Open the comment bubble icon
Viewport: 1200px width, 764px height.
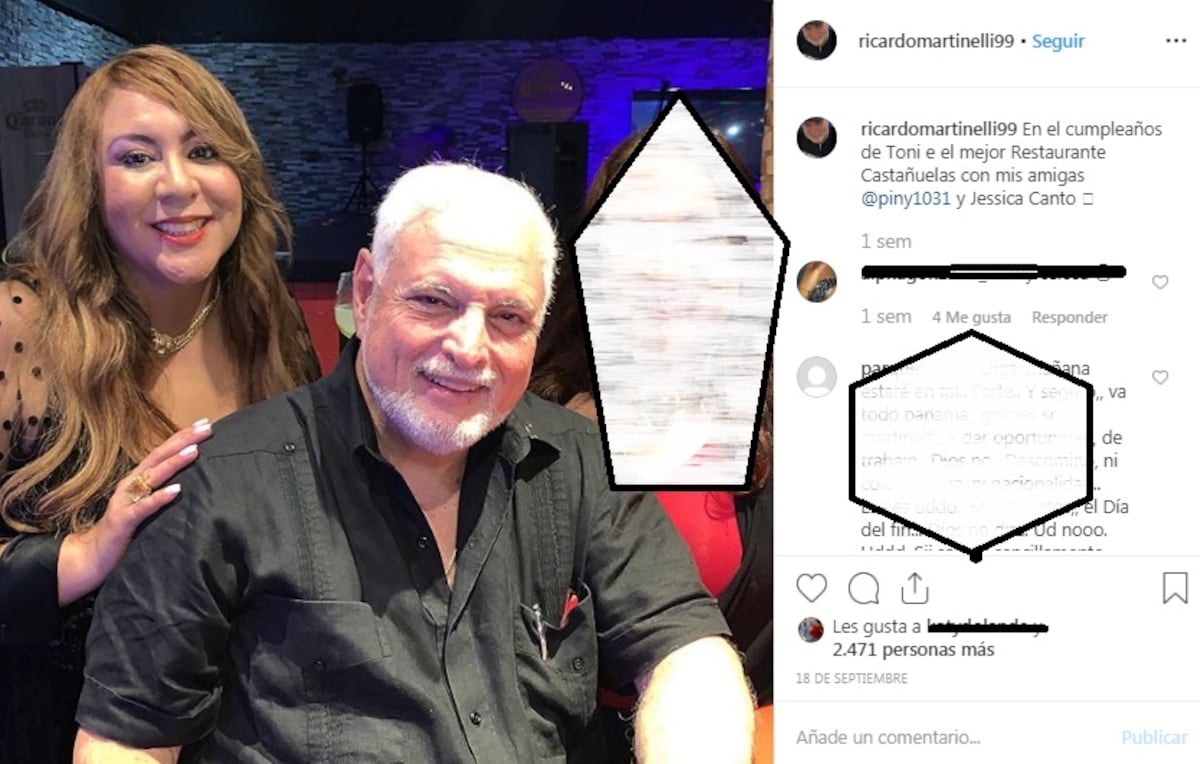click(863, 588)
